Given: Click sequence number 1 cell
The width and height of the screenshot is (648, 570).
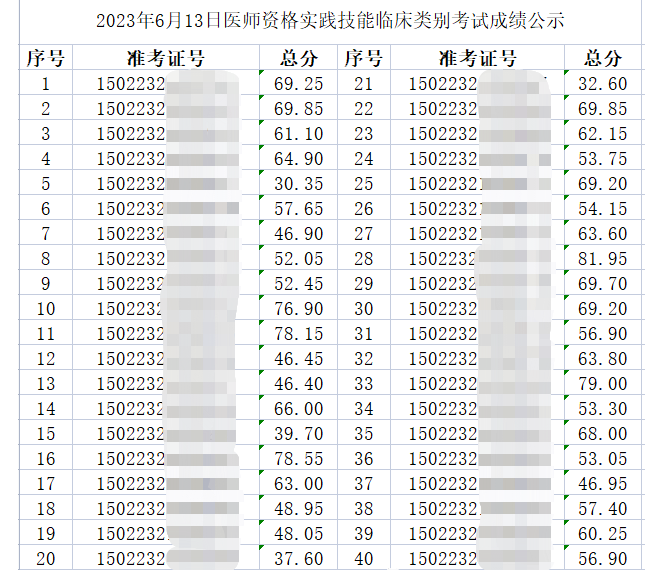Looking at the screenshot, I should pos(46,84).
